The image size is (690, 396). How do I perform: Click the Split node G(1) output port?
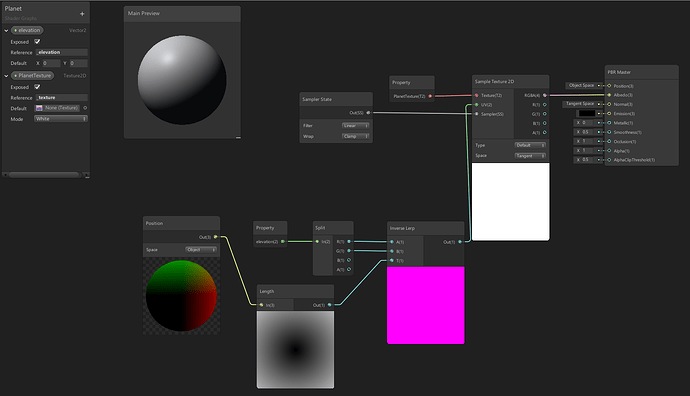[349, 251]
